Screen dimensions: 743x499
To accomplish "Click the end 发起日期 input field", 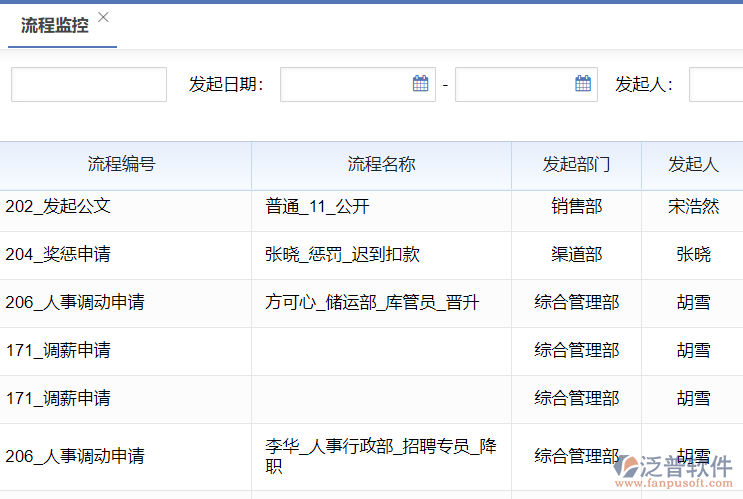I will [x=526, y=84].
